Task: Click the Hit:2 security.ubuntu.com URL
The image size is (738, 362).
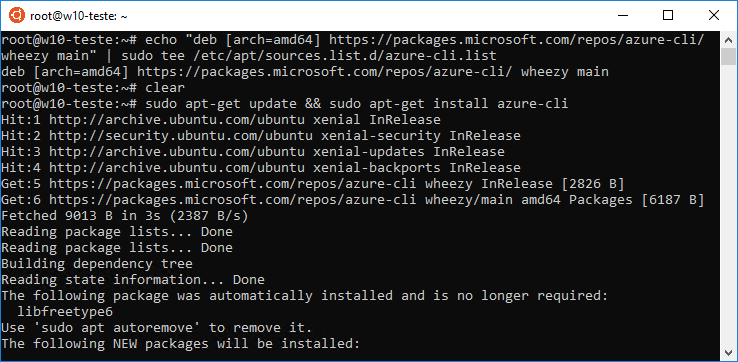Action: (181, 136)
